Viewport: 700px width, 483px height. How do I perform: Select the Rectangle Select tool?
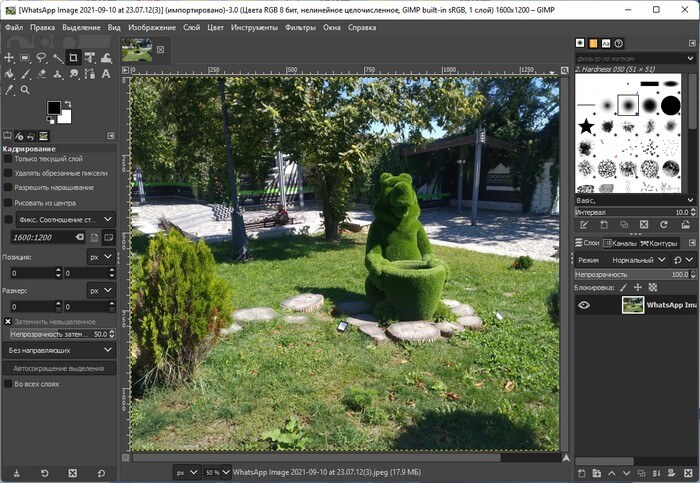click(x=26, y=58)
